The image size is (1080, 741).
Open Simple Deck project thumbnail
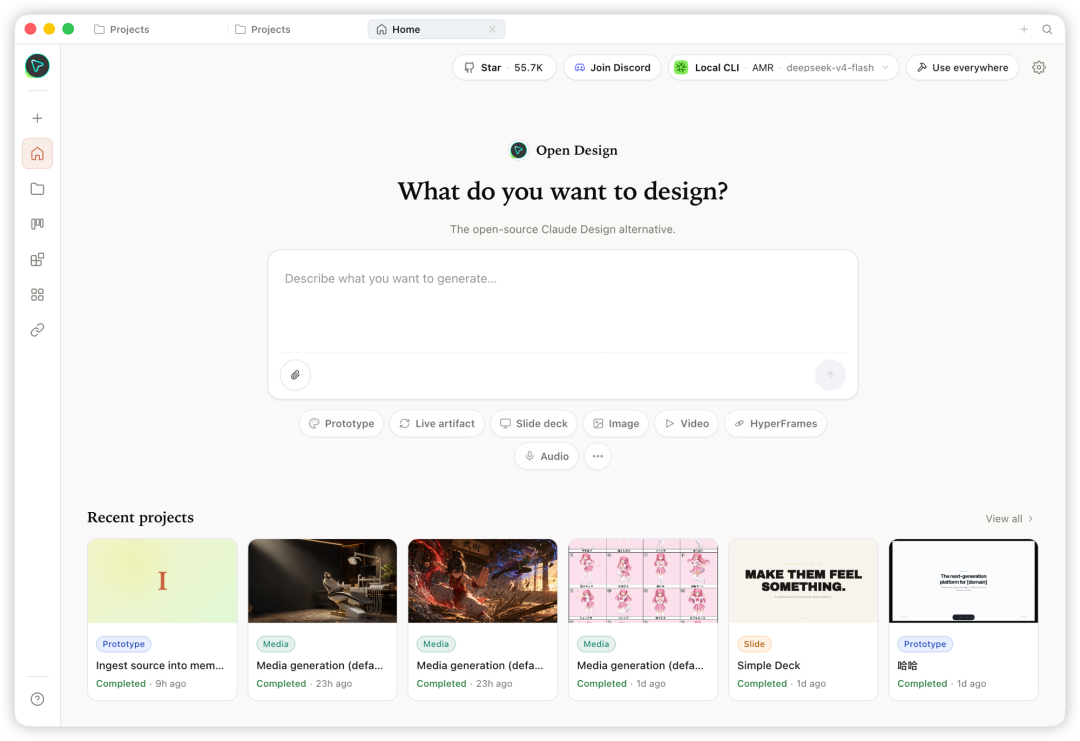coord(803,581)
